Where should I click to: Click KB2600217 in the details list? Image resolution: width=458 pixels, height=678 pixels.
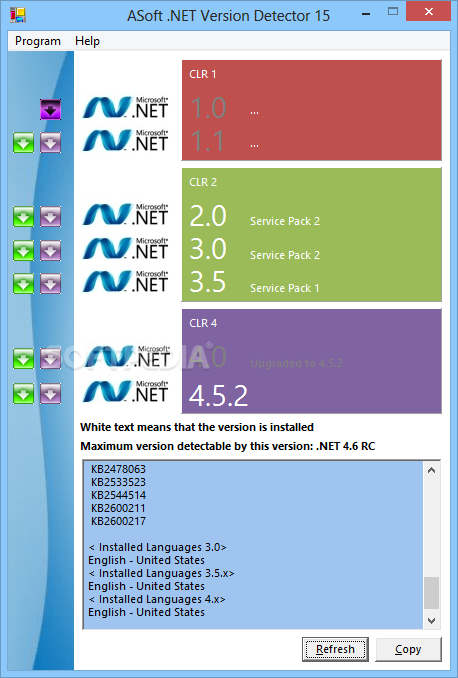118,521
